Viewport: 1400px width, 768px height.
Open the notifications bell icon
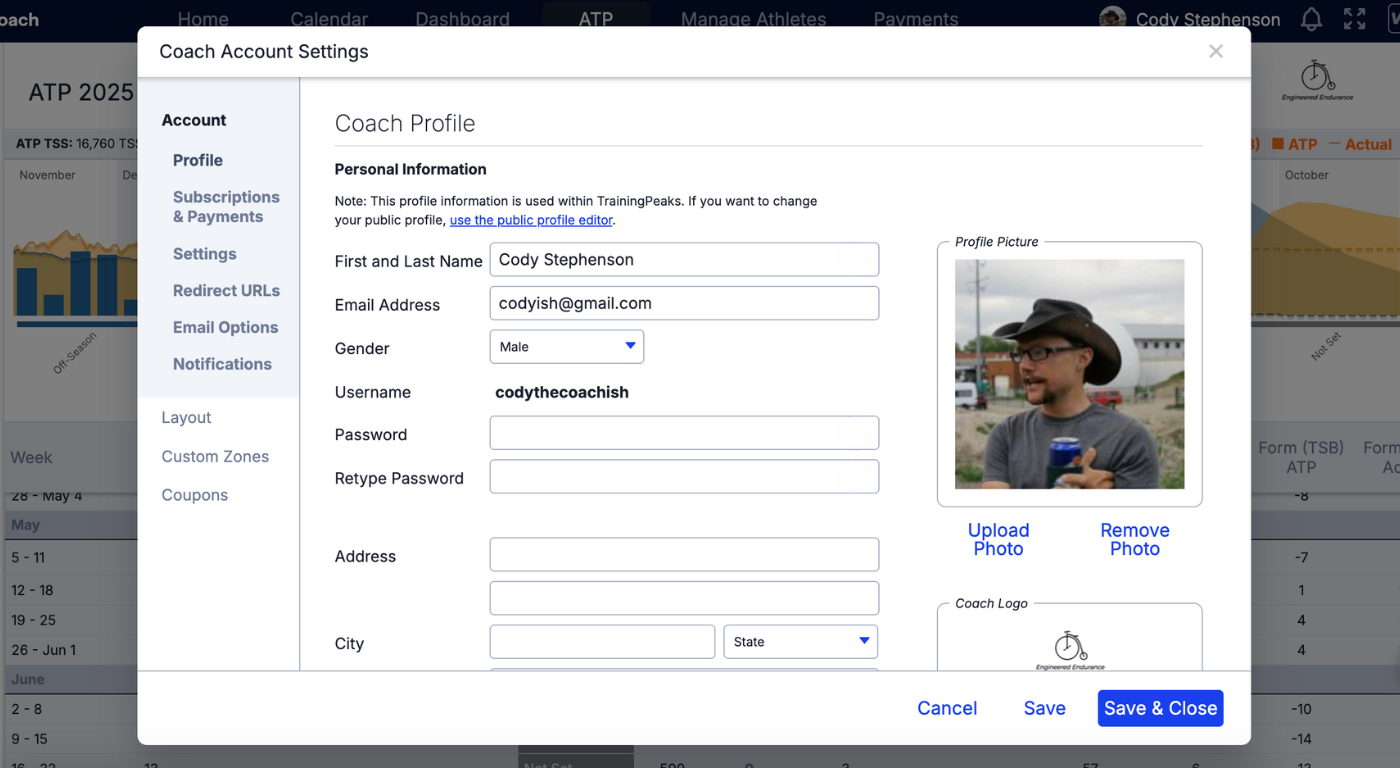(1311, 18)
